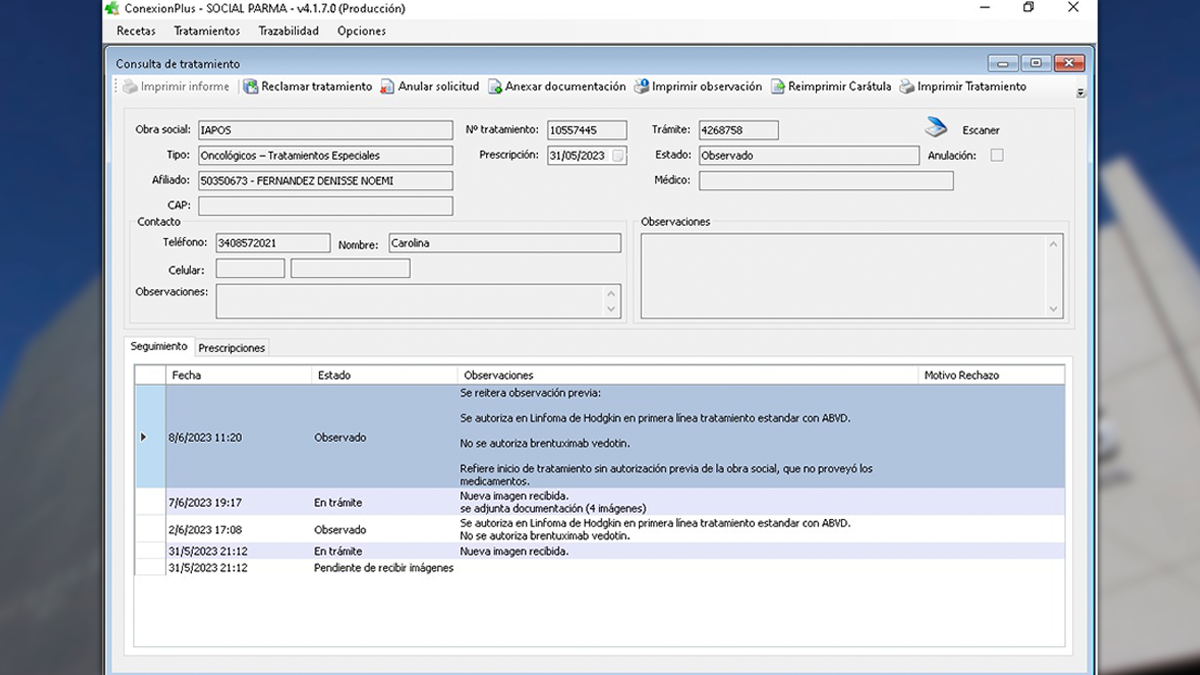The height and width of the screenshot is (675, 1200).
Task: Click the Reimprimir Carátula icon
Action: (x=778, y=87)
